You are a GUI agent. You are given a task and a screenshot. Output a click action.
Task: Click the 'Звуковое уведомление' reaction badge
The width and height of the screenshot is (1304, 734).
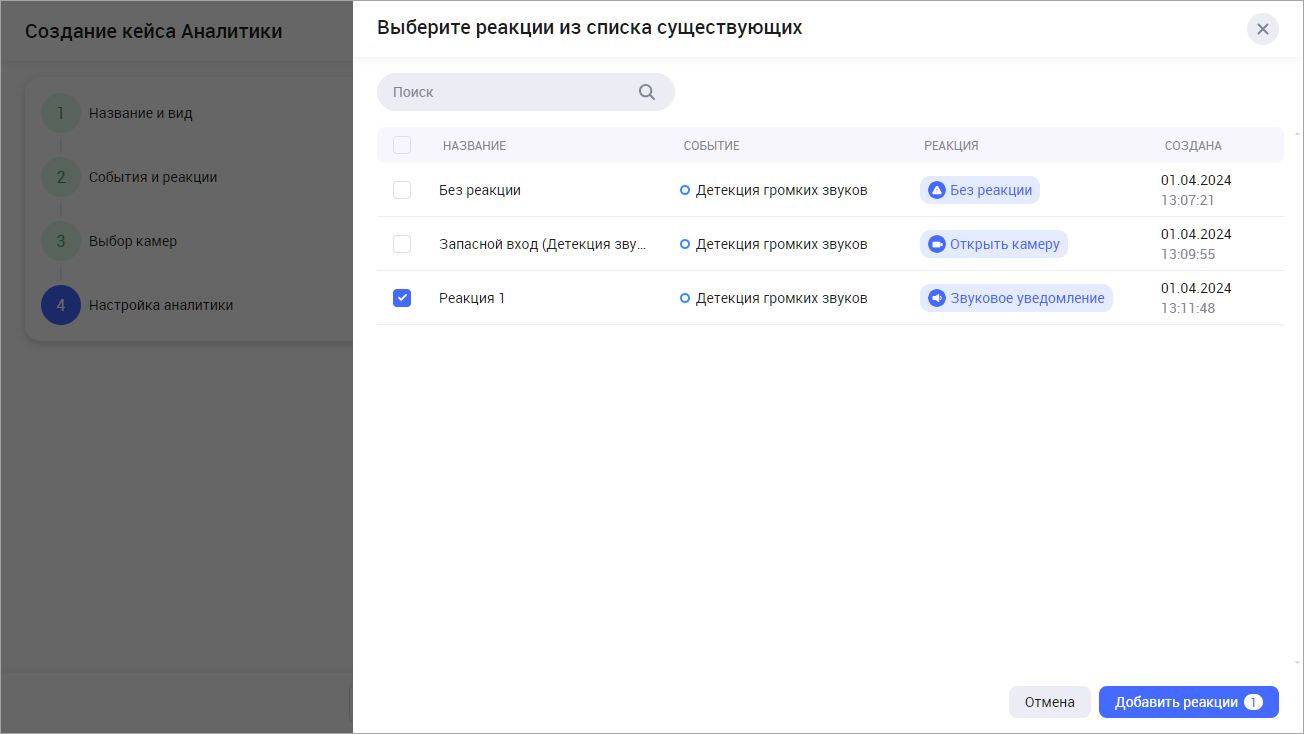point(1015,298)
